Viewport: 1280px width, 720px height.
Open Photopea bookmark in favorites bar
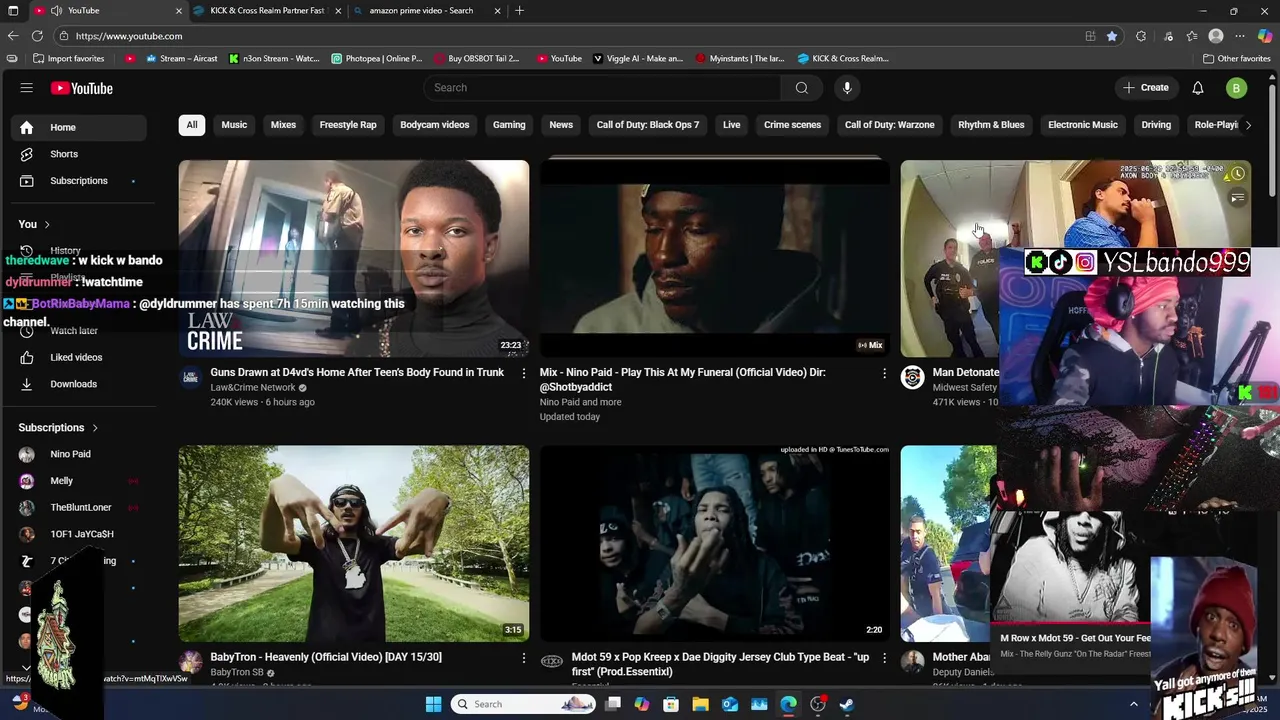tap(377, 58)
